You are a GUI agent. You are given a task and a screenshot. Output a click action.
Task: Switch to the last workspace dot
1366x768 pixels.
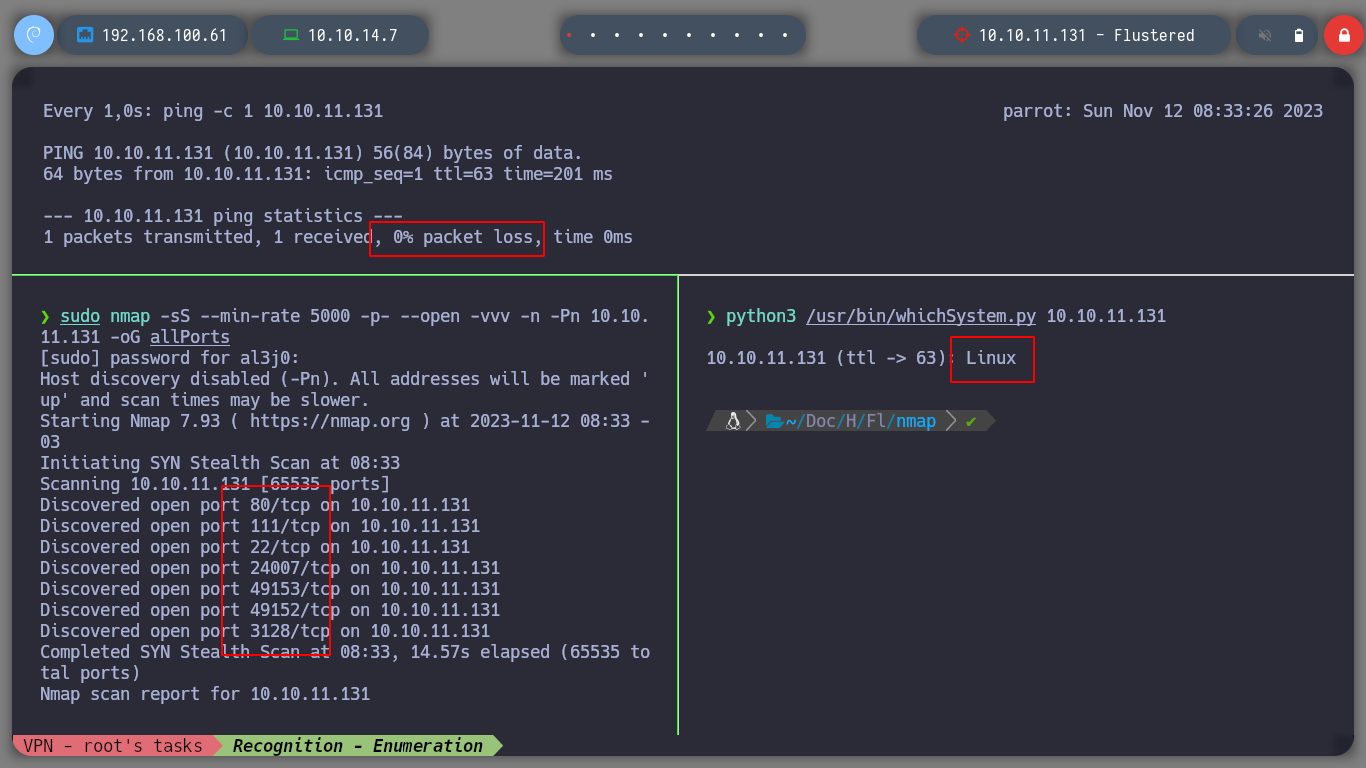point(786,35)
